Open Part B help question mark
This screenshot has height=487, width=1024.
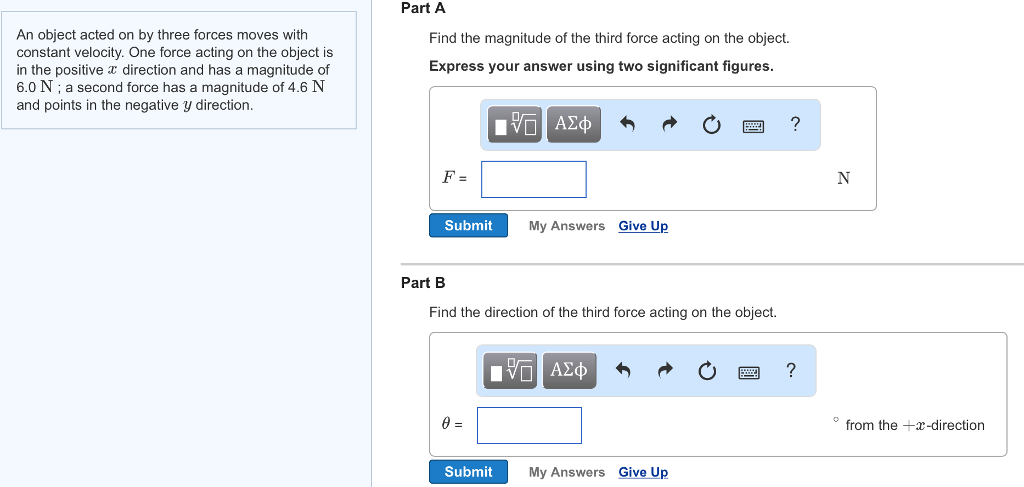[x=791, y=370]
